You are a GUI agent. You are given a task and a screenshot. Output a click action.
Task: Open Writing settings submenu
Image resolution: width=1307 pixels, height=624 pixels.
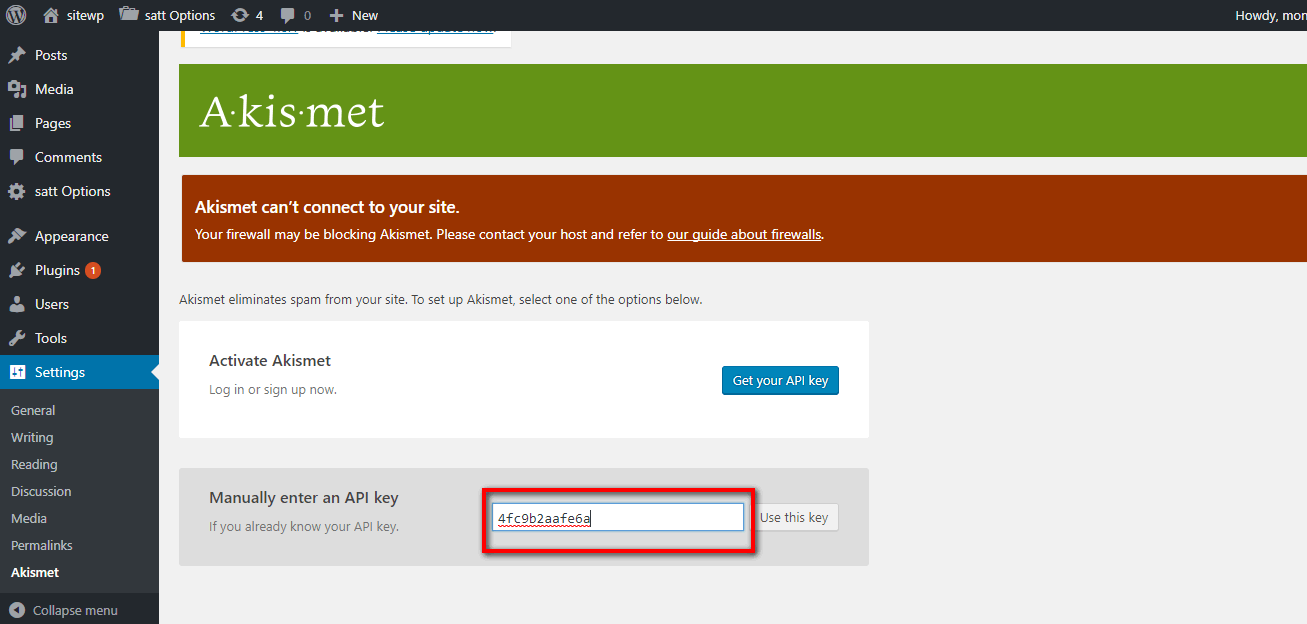coord(32,438)
